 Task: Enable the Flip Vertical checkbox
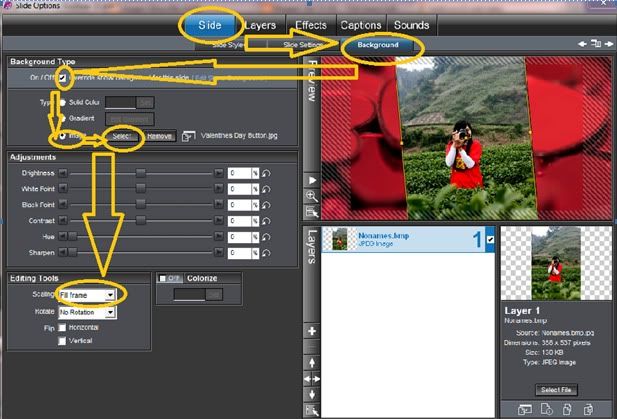pos(63,341)
